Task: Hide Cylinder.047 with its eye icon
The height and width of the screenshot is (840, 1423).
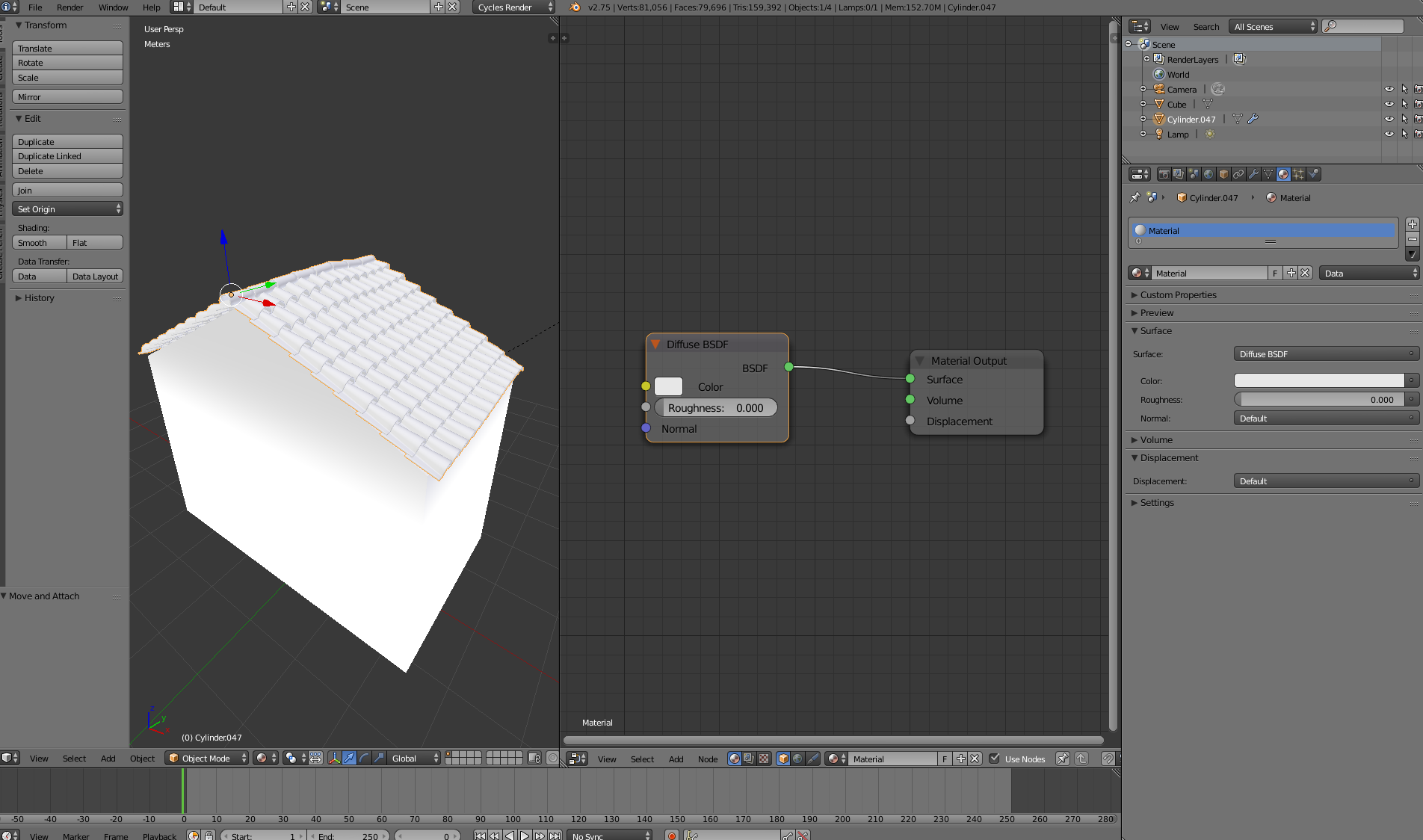Action: 1389,119
